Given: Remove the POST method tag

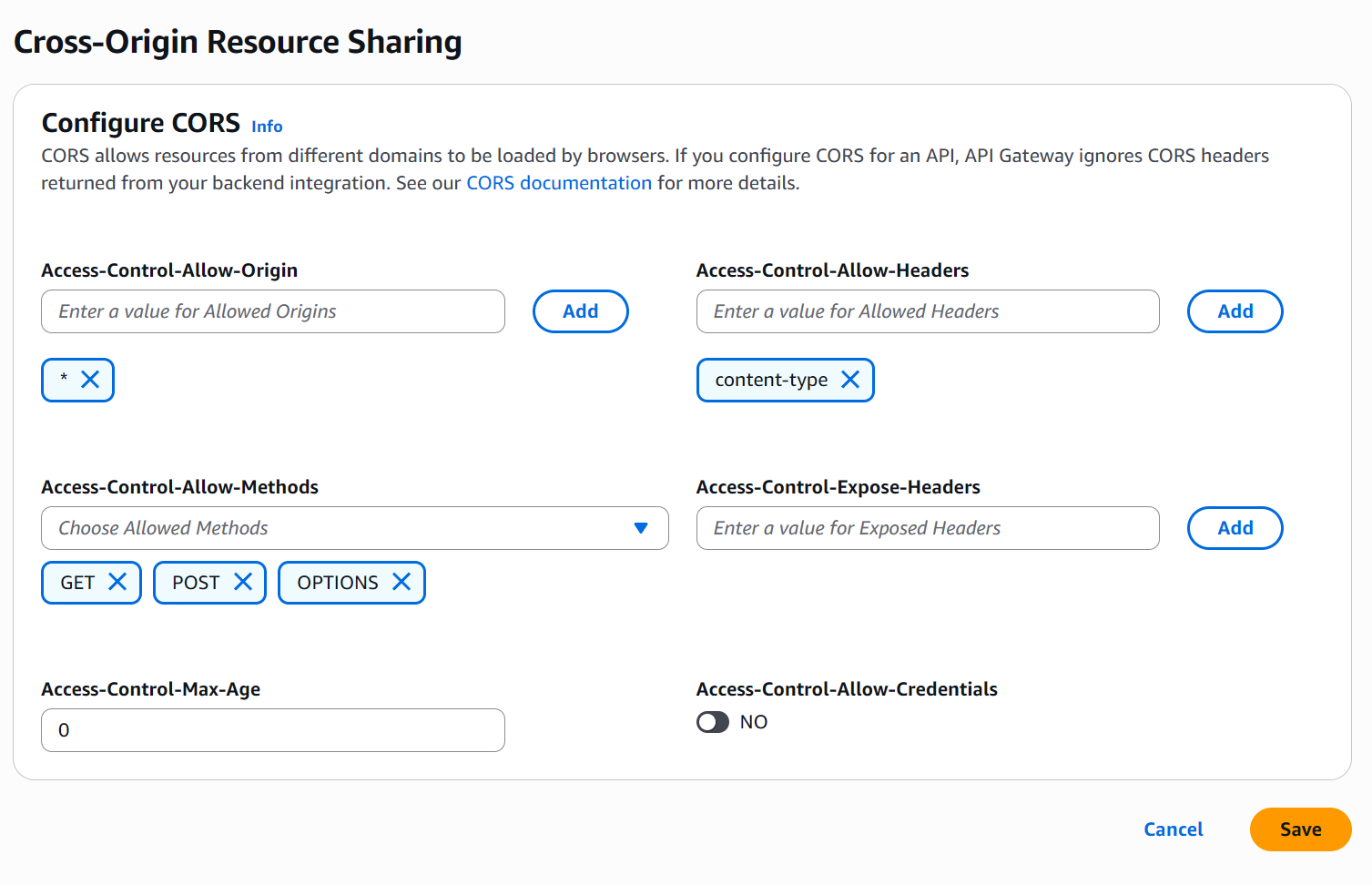Looking at the screenshot, I should click(243, 582).
